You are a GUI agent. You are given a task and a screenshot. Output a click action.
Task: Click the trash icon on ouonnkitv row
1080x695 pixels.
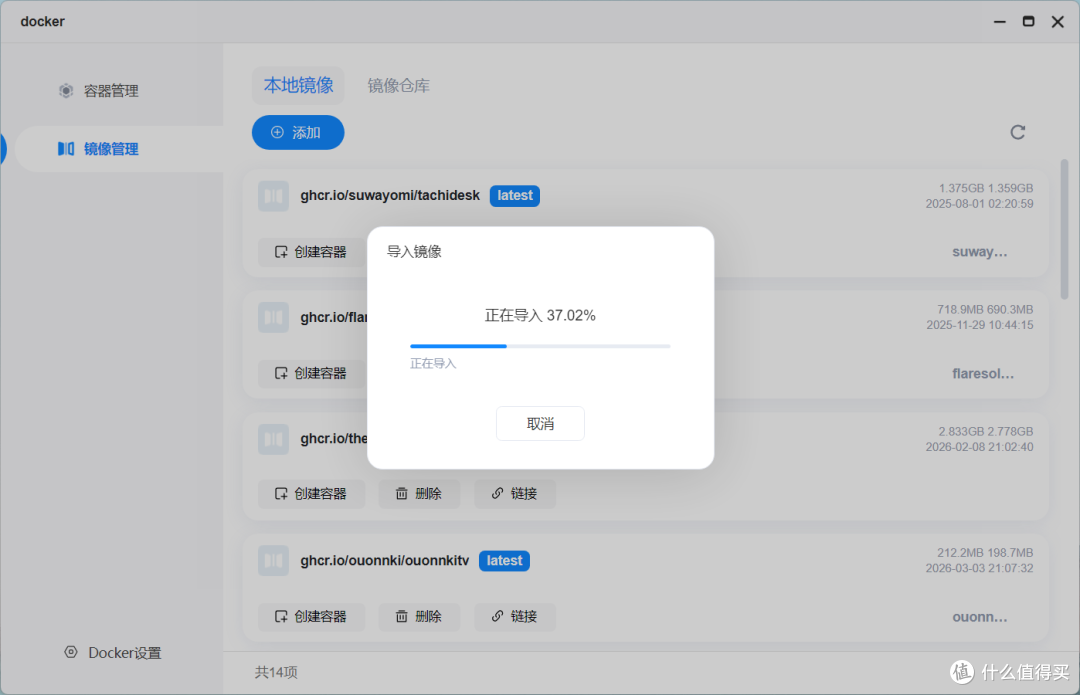402,616
